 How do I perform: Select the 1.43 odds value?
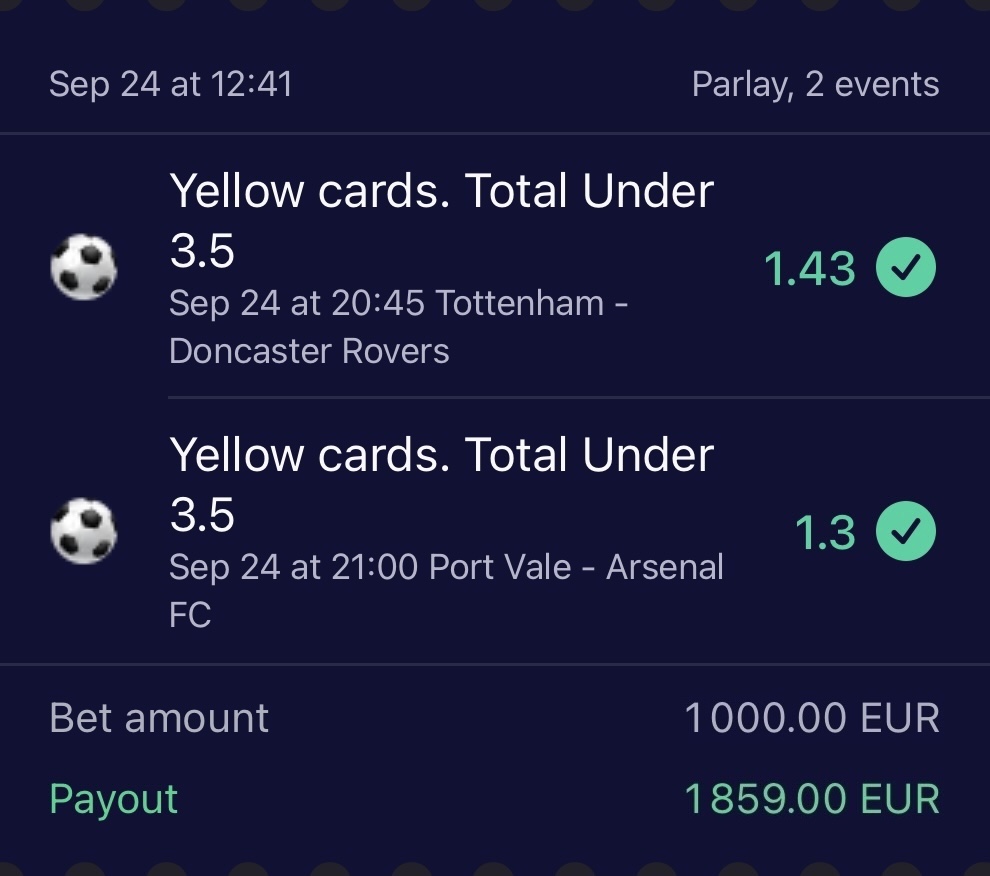pyautogui.click(x=809, y=269)
